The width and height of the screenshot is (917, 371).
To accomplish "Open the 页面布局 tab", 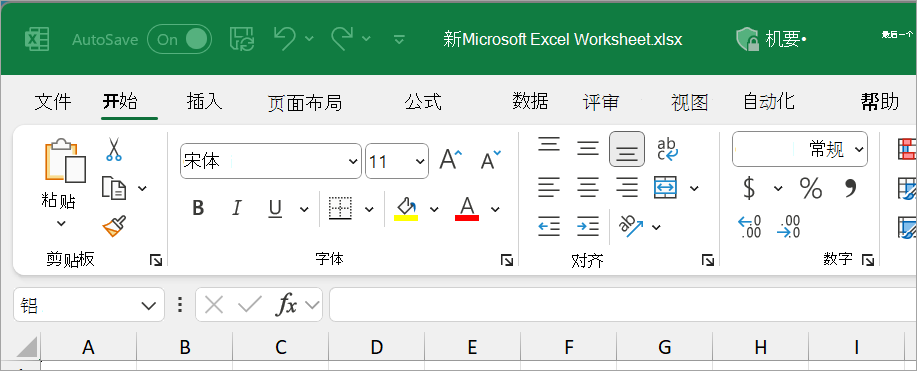I will pyautogui.click(x=305, y=102).
